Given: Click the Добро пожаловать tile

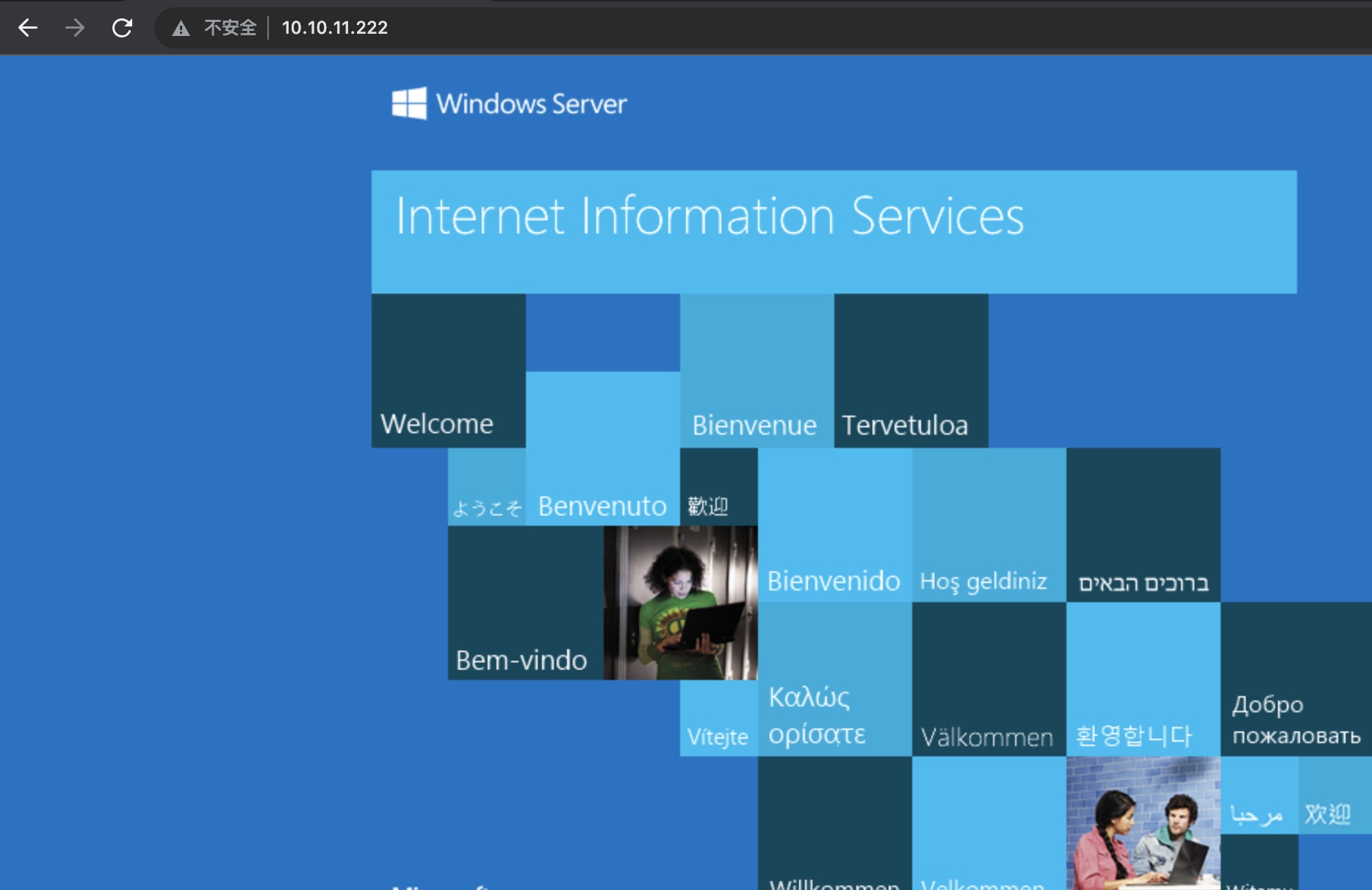Looking at the screenshot, I should point(1296,679).
